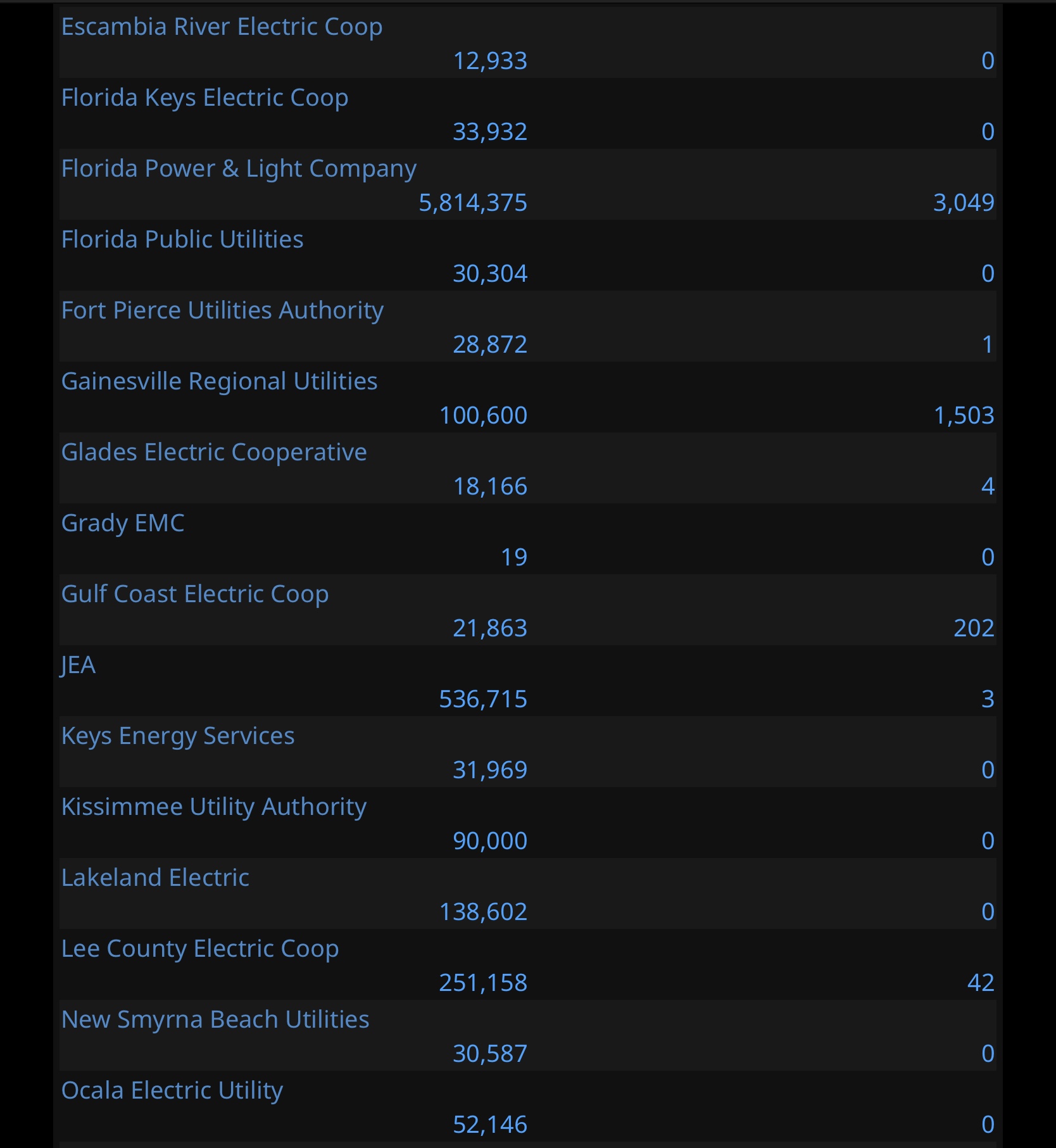Click Lee County Electric Coop

(x=200, y=949)
